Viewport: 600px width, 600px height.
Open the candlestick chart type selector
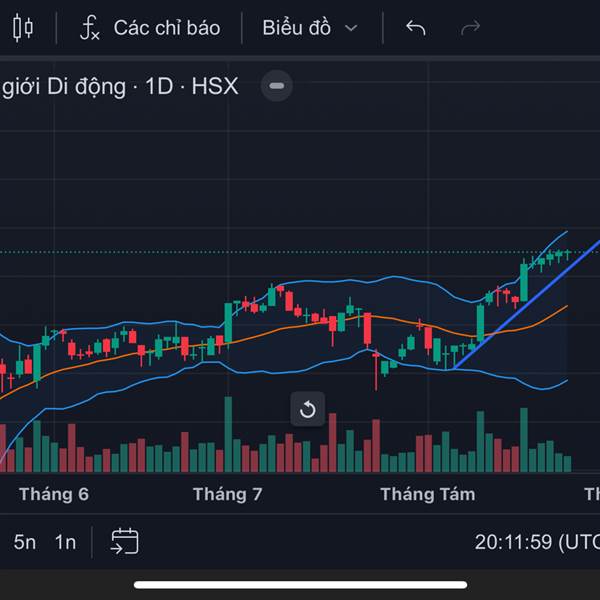[x=23, y=28]
